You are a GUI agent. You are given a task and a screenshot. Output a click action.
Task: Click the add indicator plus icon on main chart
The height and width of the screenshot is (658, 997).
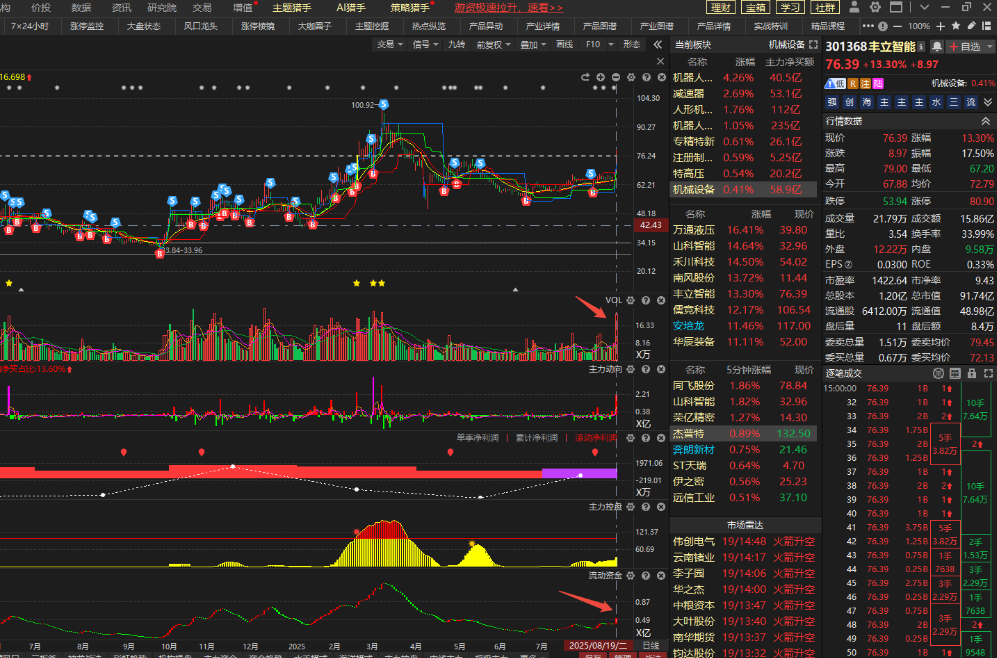[600, 77]
